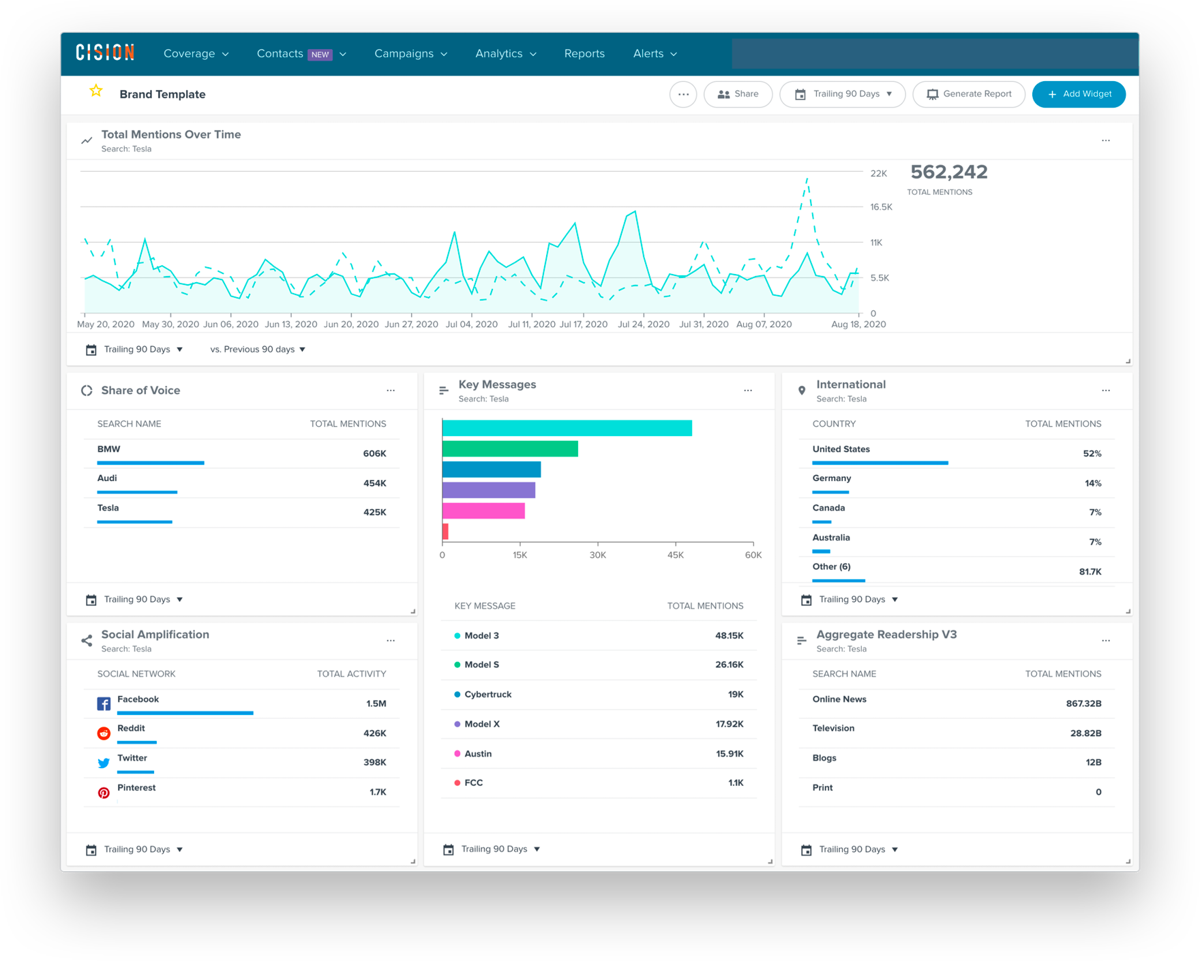Click the green Model S bar in chart
The height and width of the screenshot is (961, 1200).
[510, 449]
